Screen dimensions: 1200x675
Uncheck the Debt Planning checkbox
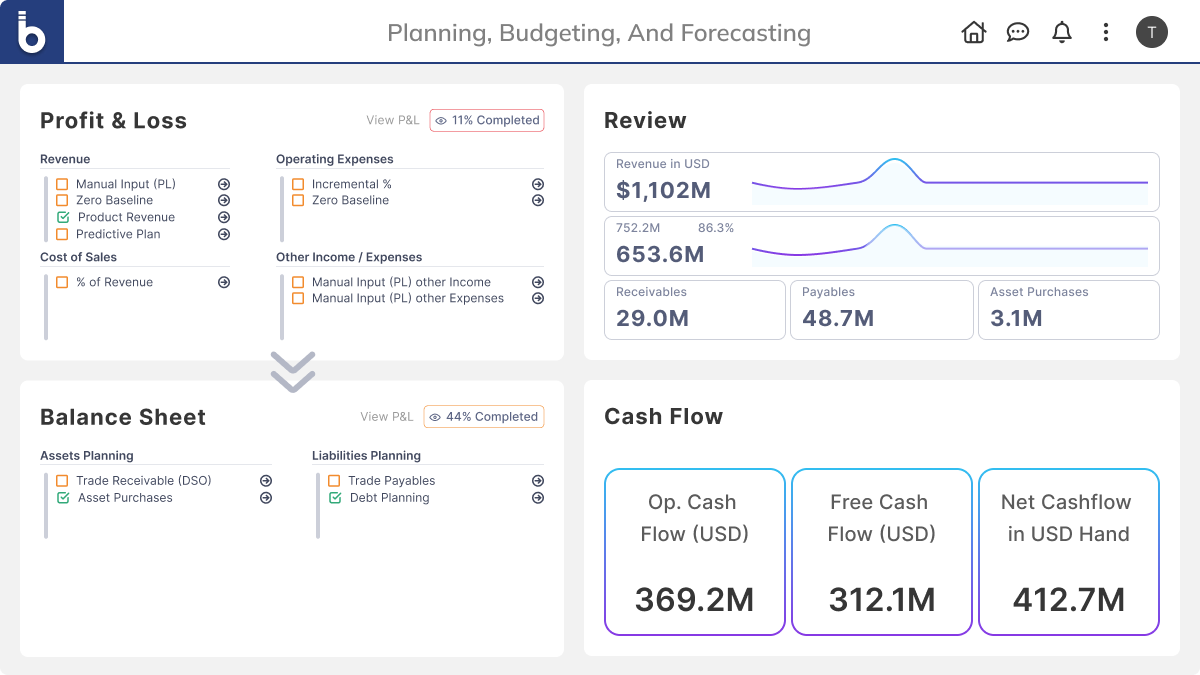(335, 498)
